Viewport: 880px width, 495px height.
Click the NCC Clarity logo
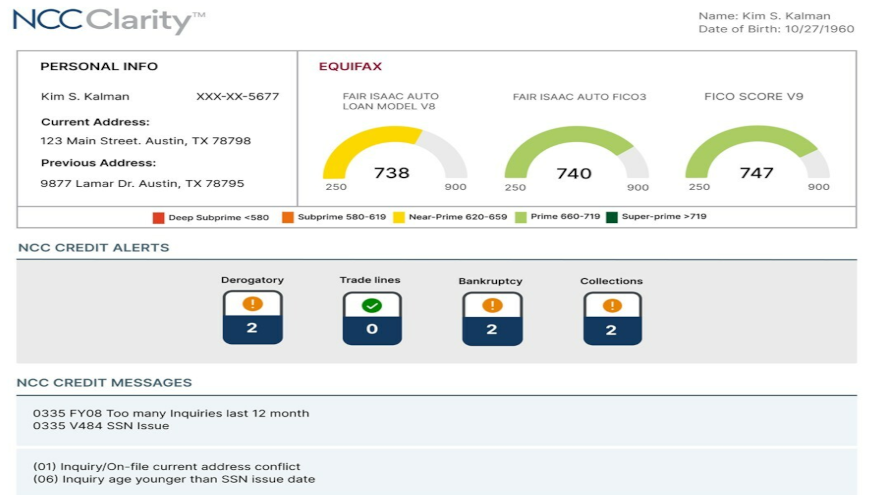[109, 19]
